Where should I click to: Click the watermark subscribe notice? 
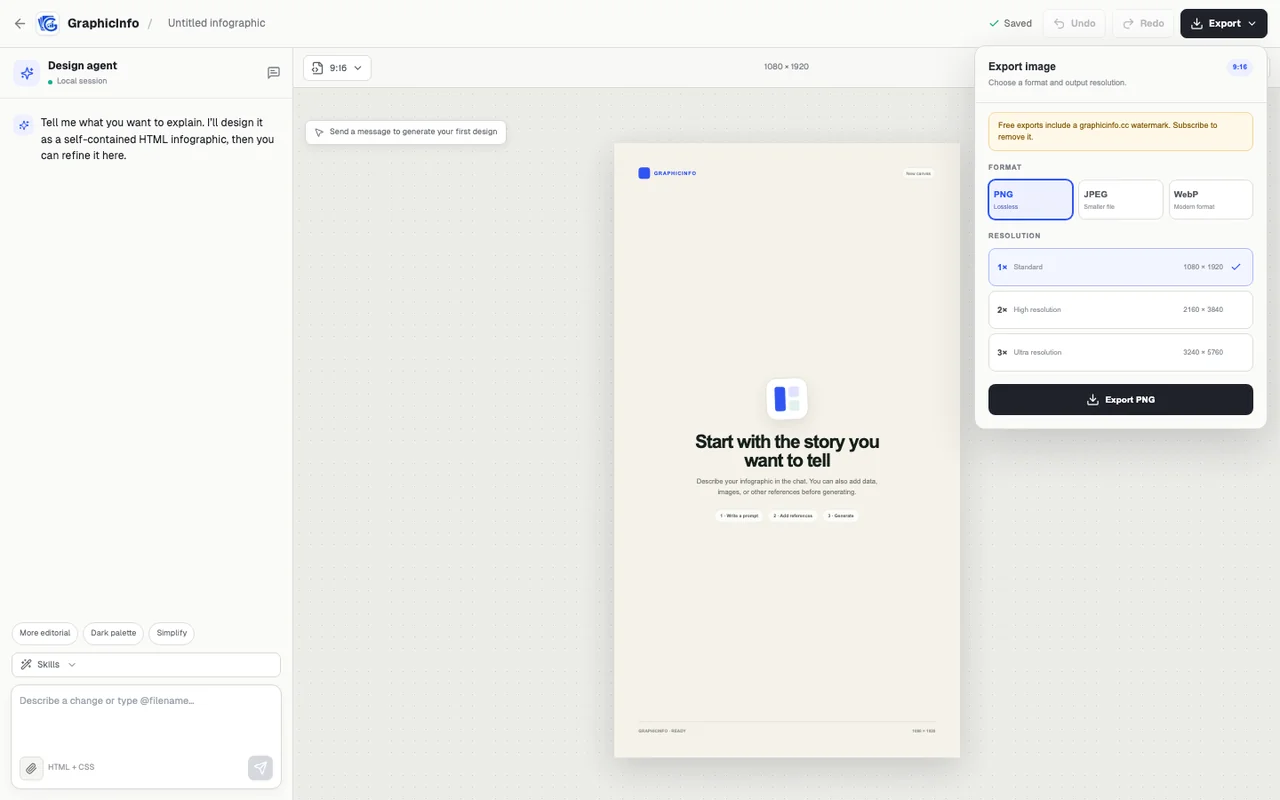[1120, 131]
